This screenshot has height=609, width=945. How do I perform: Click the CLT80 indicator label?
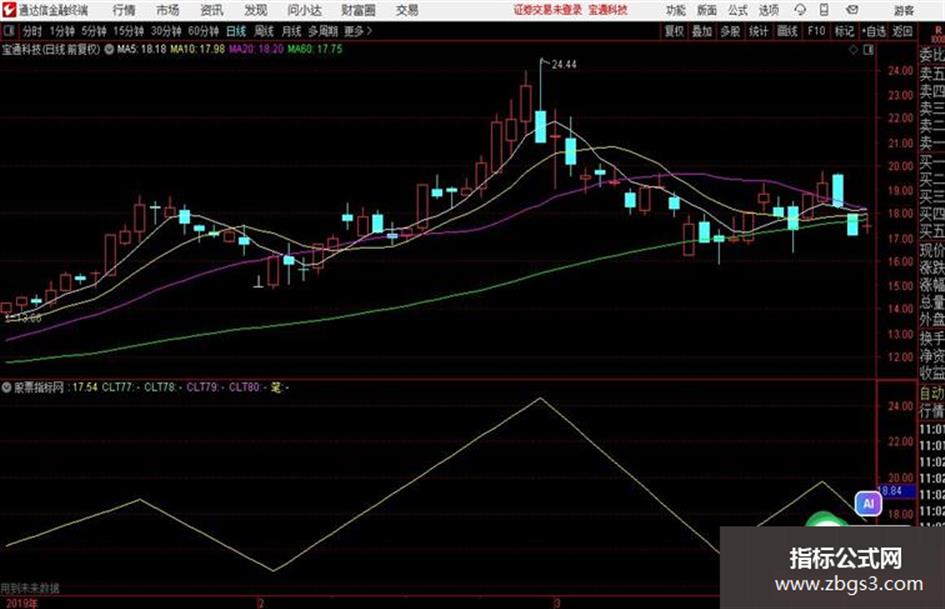247,387
